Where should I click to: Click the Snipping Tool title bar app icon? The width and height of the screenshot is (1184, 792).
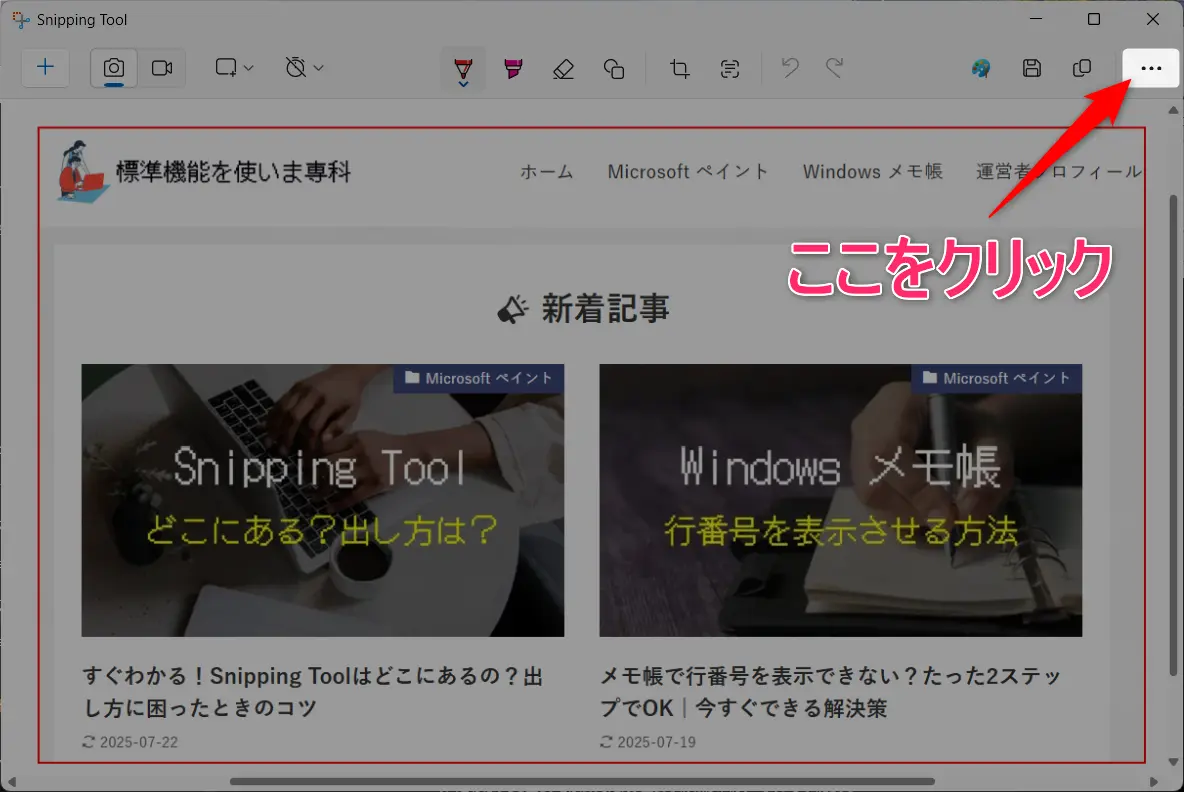[20, 20]
